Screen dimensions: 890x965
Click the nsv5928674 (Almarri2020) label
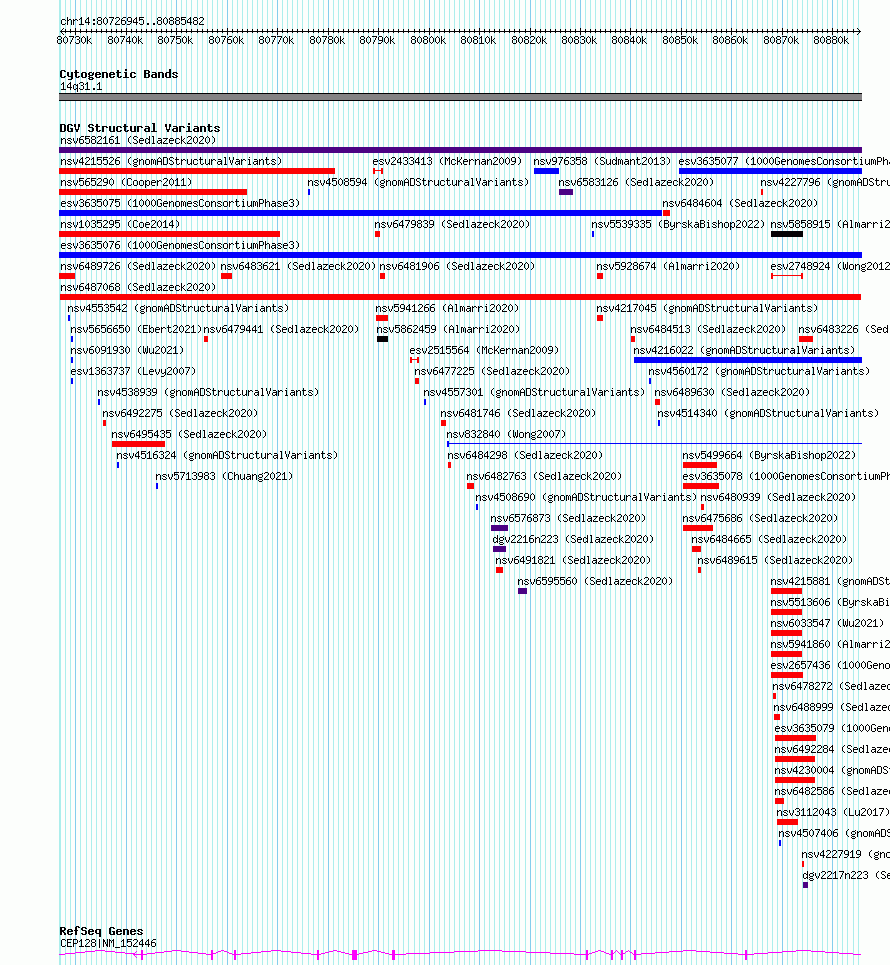pos(668,266)
